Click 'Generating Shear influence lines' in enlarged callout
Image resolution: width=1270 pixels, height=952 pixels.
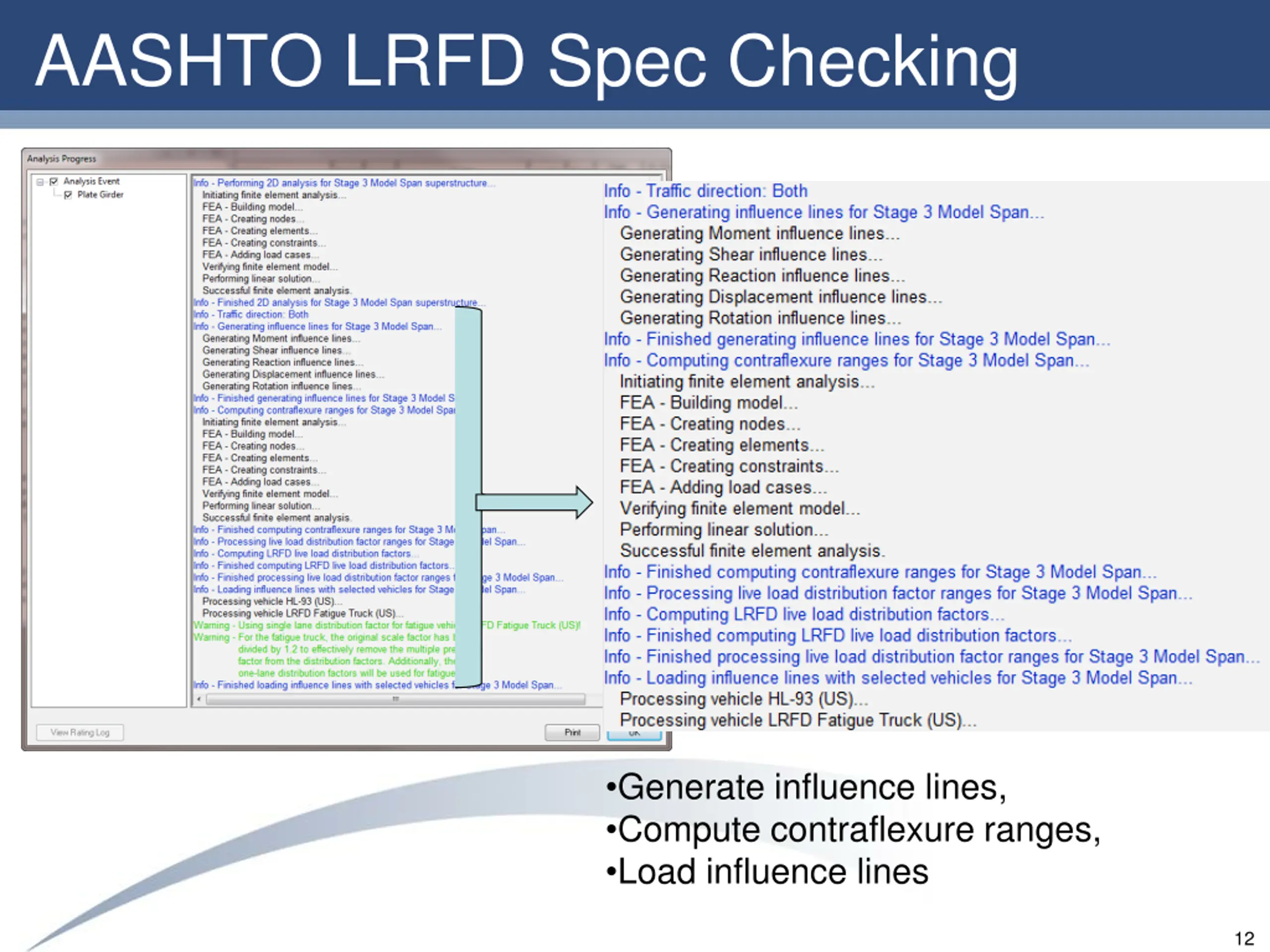[x=752, y=255]
